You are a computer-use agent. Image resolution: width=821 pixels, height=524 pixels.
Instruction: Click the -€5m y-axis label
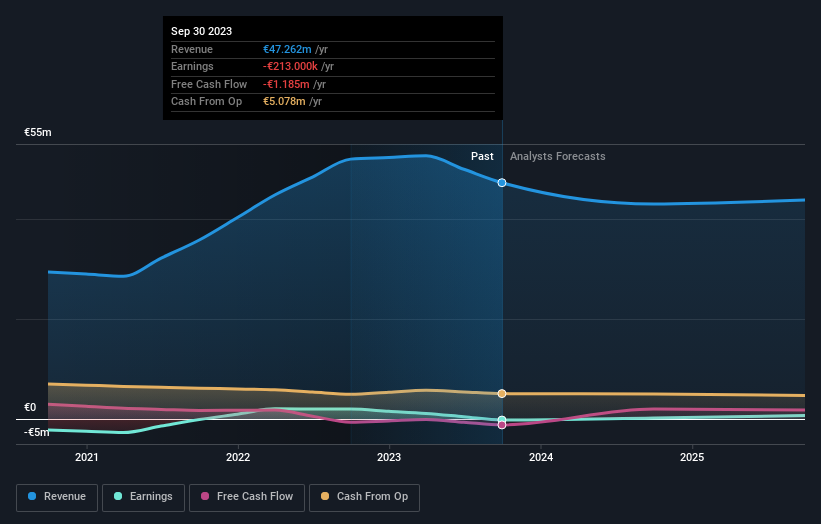[x=37, y=432]
